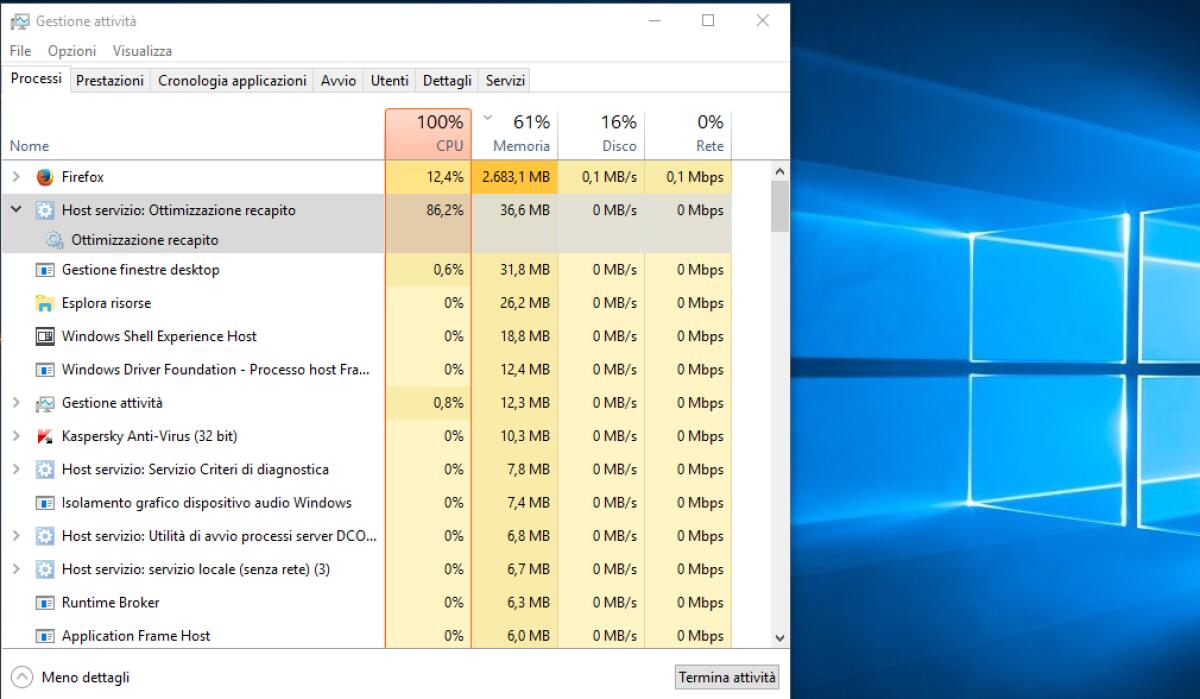Select the Kaspersky Anti-Virus icon

(x=44, y=436)
